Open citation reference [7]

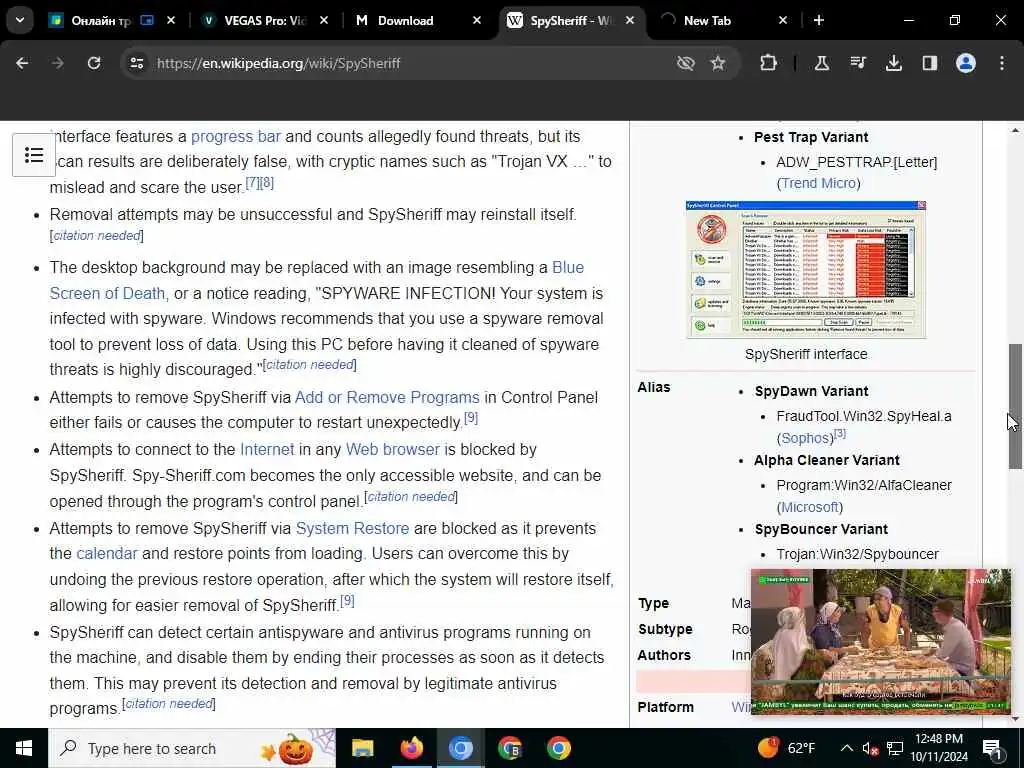pyautogui.click(x=252, y=183)
